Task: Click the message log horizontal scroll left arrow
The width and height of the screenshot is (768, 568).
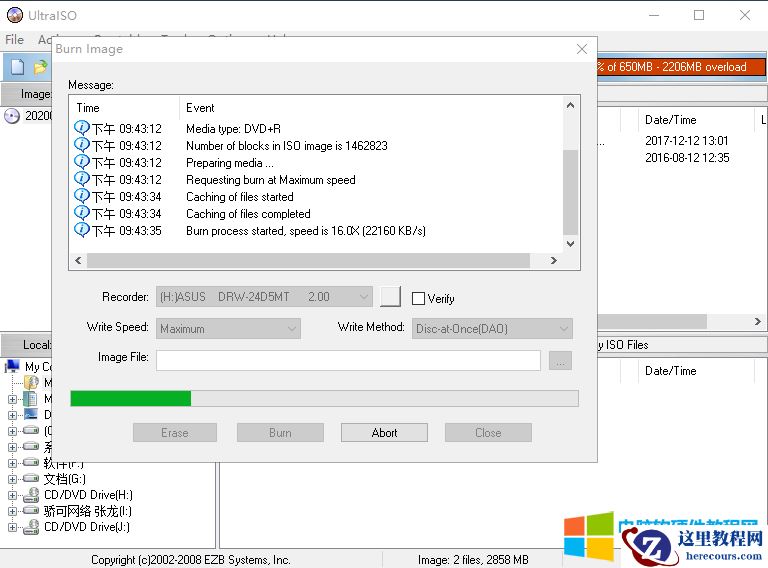Action: pyautogui.click(x=78, y=260)
